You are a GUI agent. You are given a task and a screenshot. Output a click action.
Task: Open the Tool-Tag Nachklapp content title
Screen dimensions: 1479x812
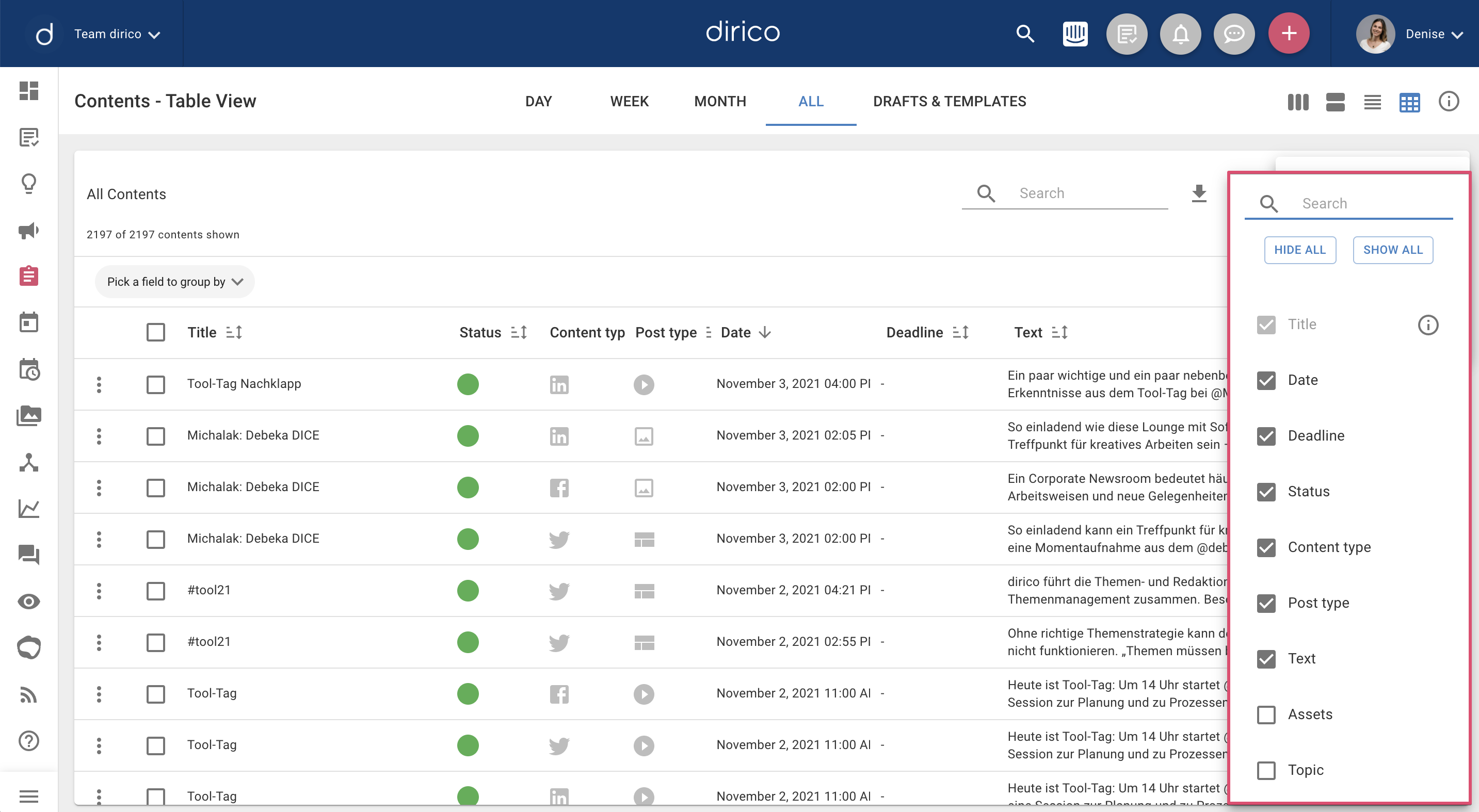pos(244,383)
